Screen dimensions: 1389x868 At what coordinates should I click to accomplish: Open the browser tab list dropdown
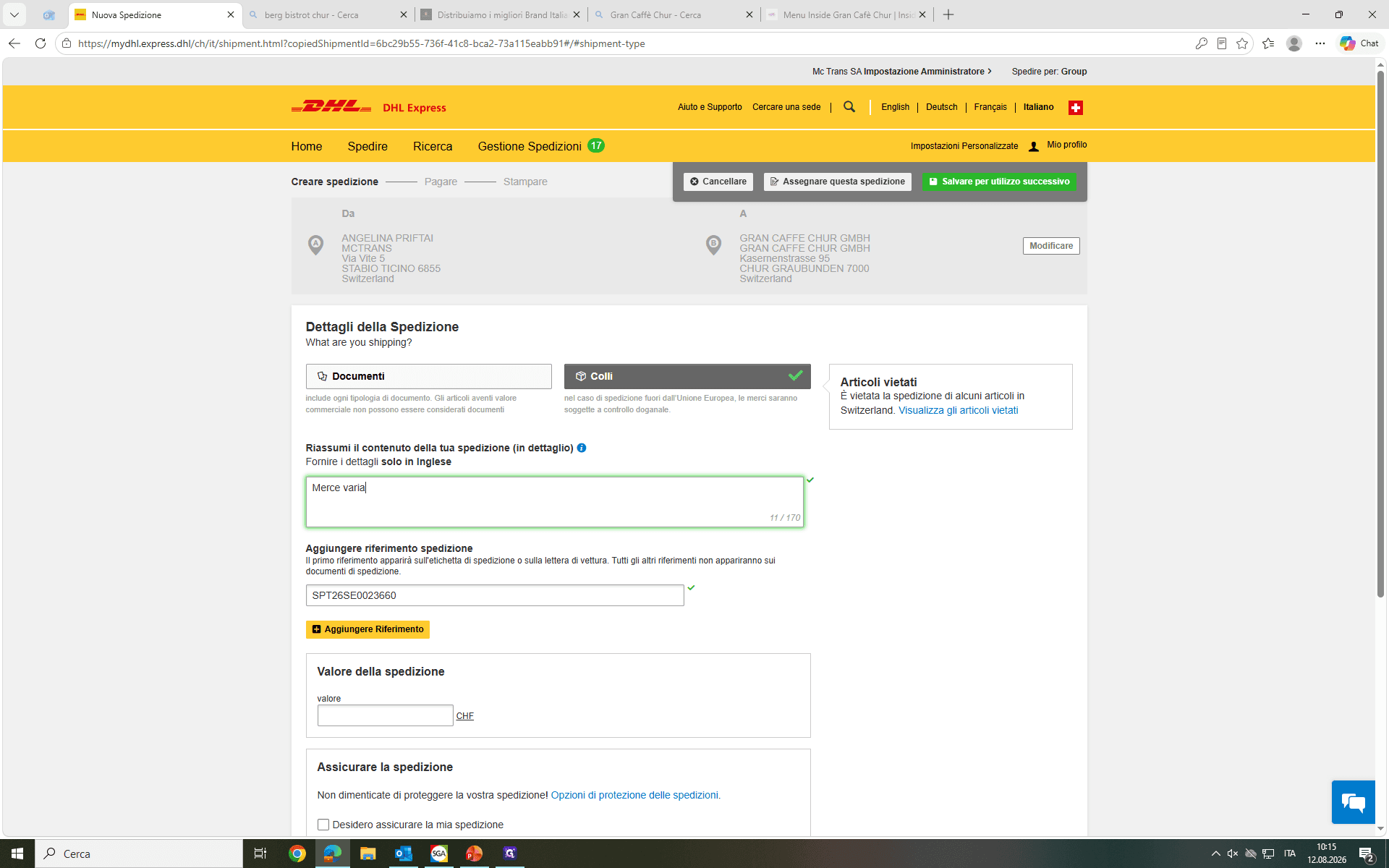[x=14, y=14]
